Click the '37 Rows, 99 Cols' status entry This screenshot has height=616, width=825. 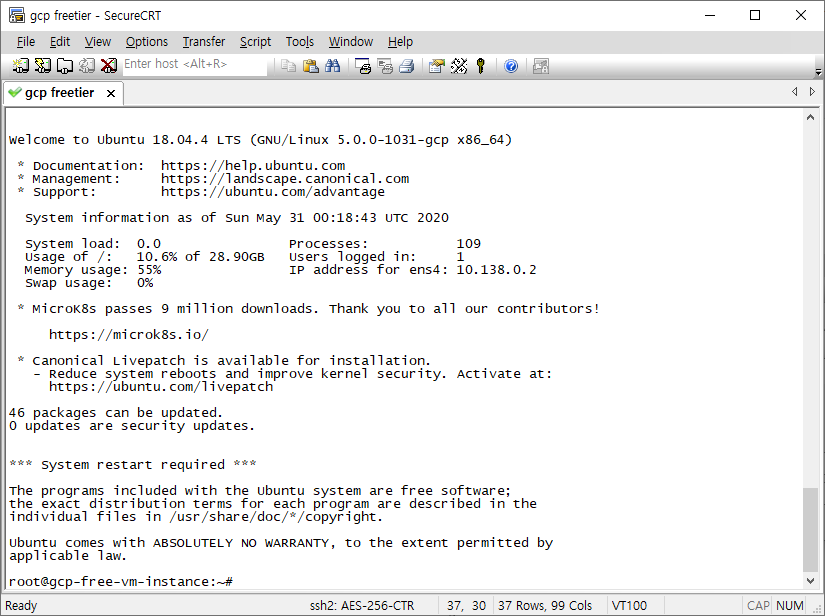545,606
